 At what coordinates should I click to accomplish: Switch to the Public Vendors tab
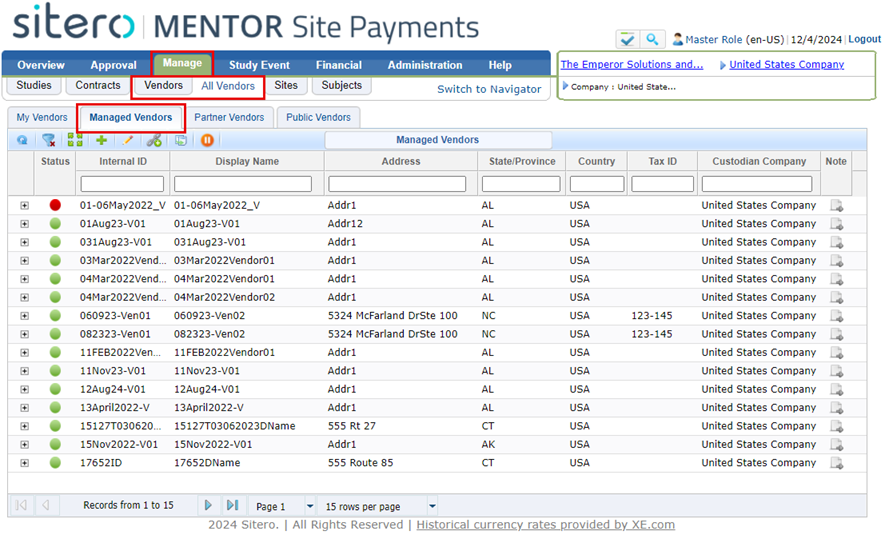318,117
